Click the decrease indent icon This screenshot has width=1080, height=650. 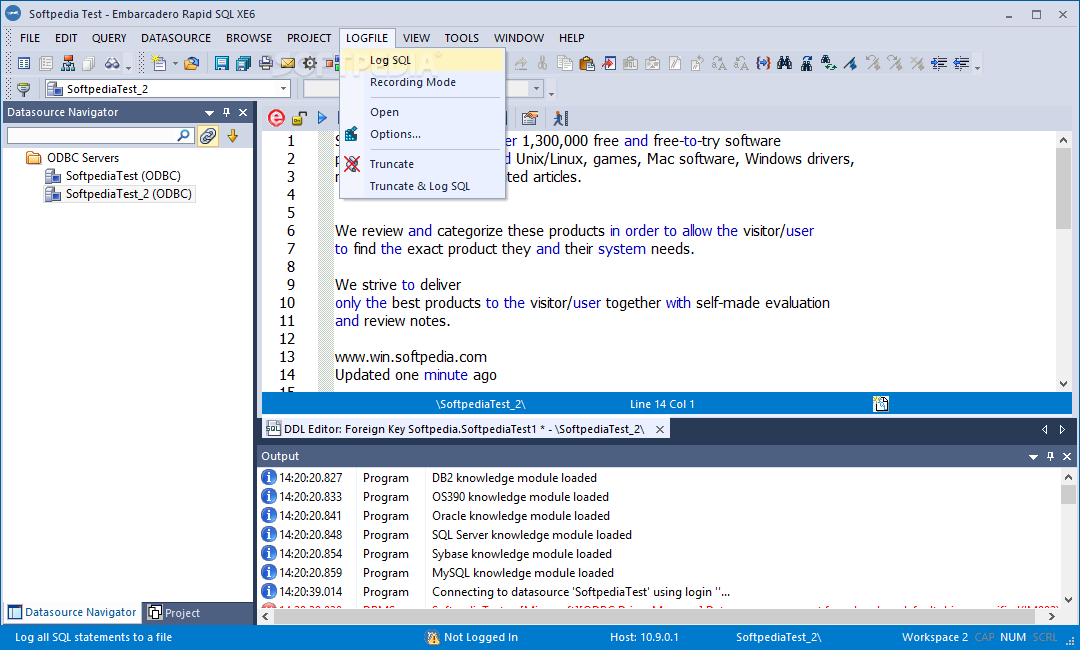click(961, 64)
